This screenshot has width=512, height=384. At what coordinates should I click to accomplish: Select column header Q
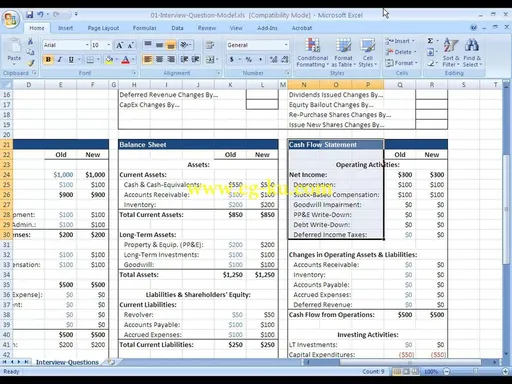400,85
